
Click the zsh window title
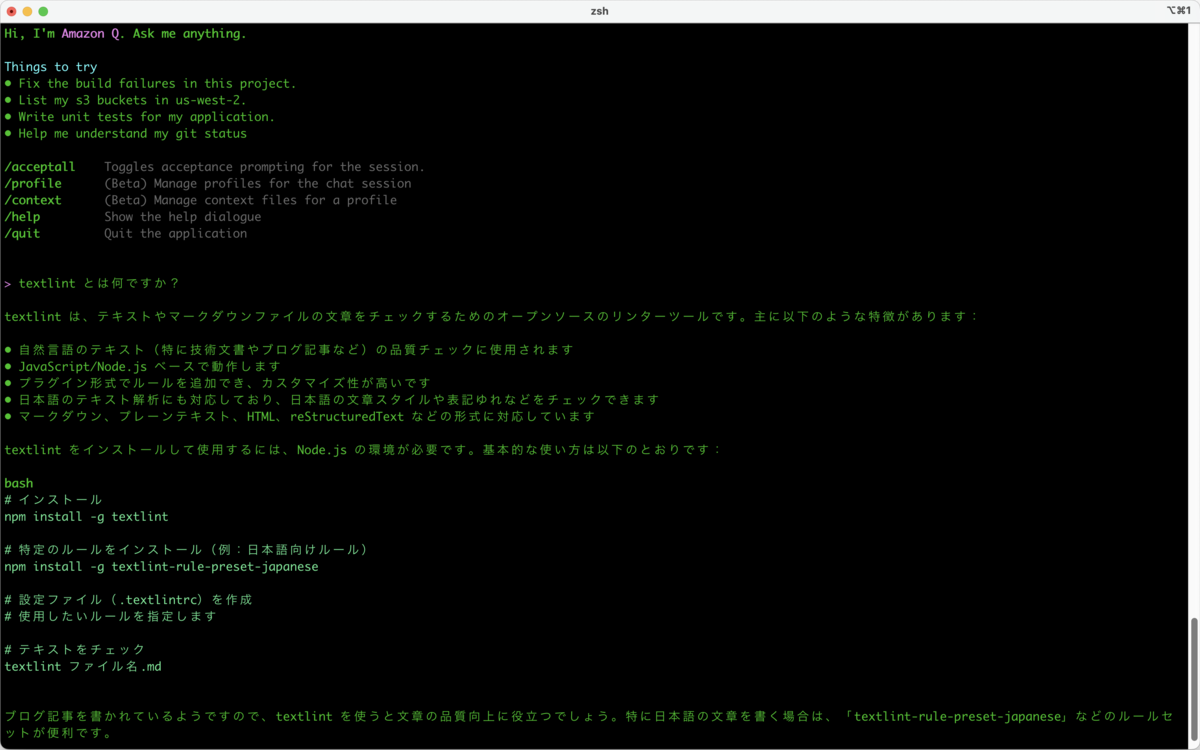(600, 11)
